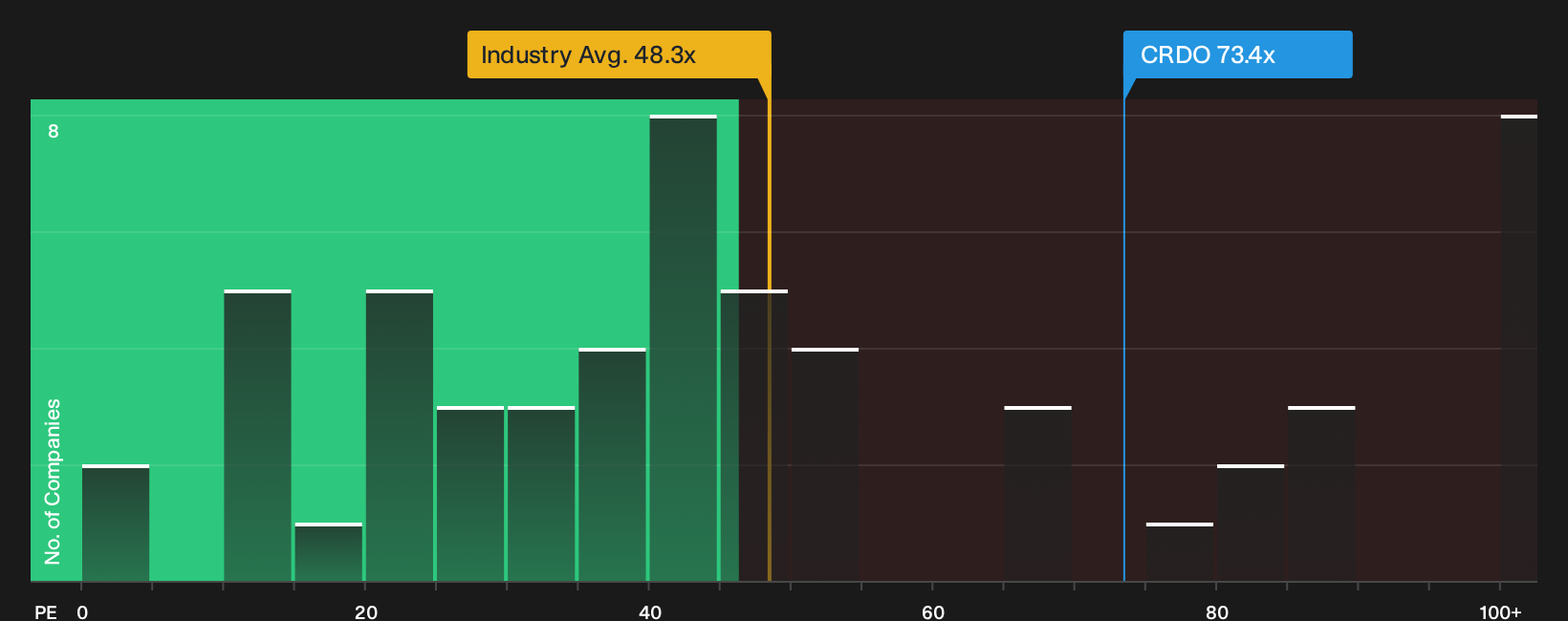Click the y-axis value 8
Screen dimensions: 1568x621
(54, 131)
